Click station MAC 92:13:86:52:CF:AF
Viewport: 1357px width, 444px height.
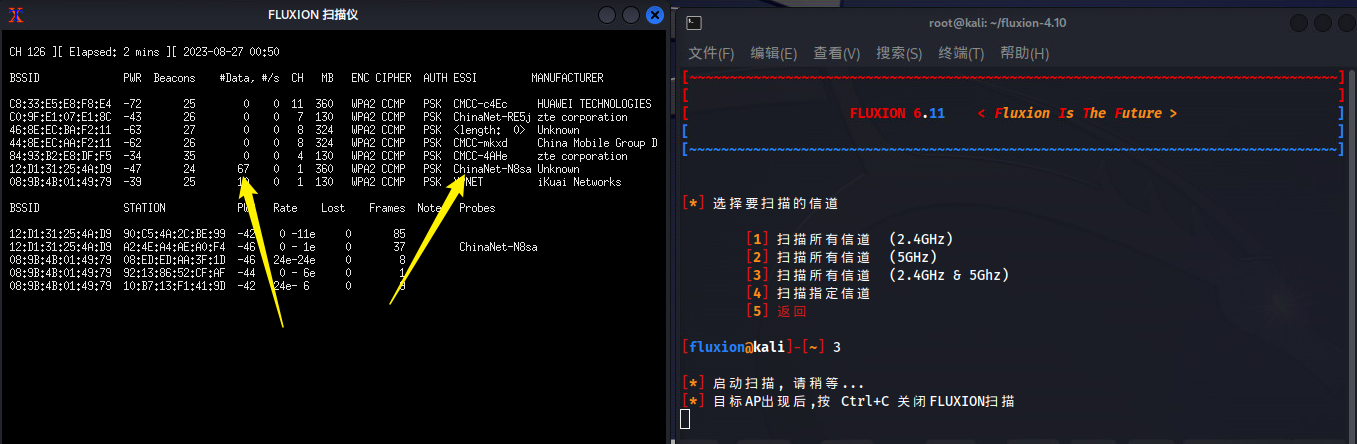pos(174,273)
